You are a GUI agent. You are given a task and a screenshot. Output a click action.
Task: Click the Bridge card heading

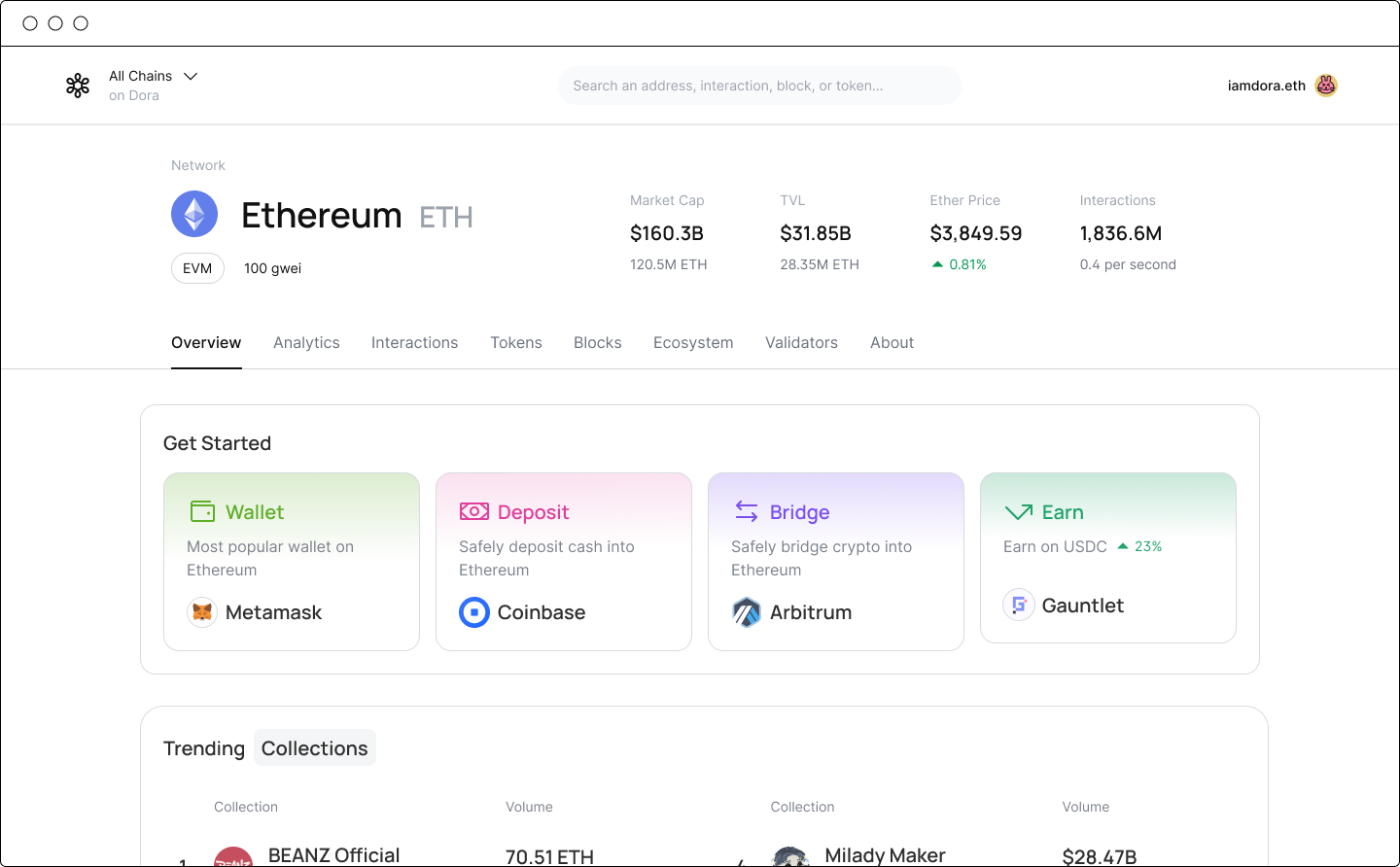(800, 512)
